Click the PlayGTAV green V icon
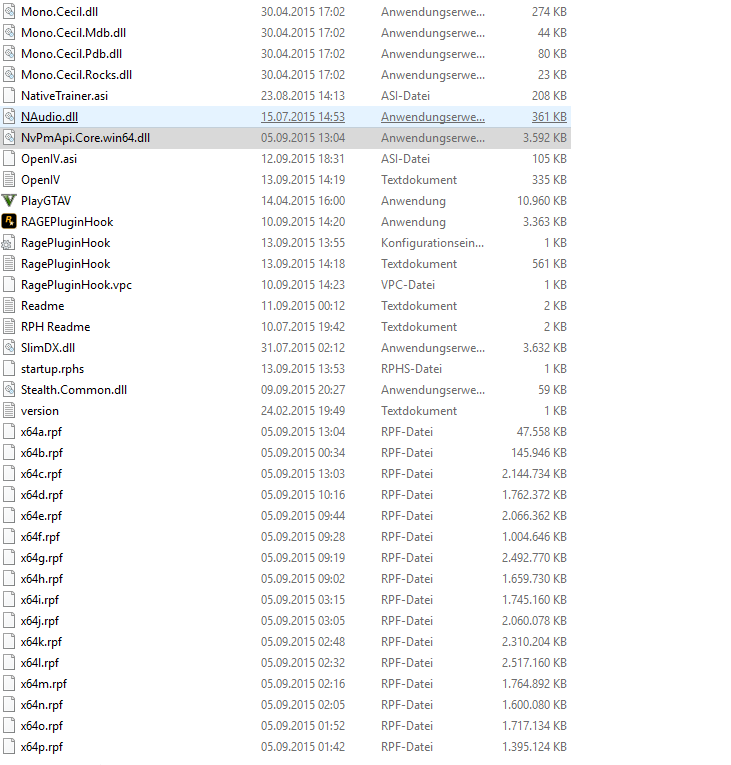Image resolution: width=731 pixels, height=765 pixels. (9, 201)
